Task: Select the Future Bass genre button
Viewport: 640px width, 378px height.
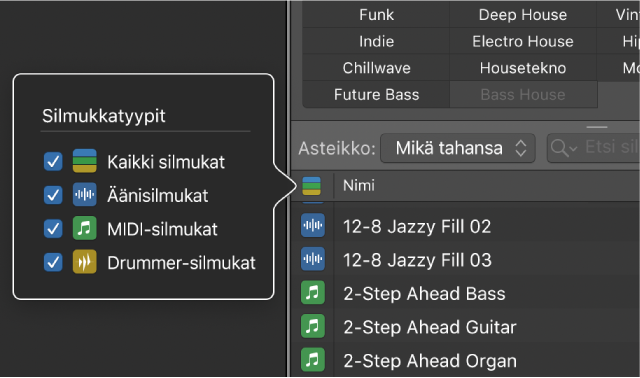Action: [x=376, y=94]
